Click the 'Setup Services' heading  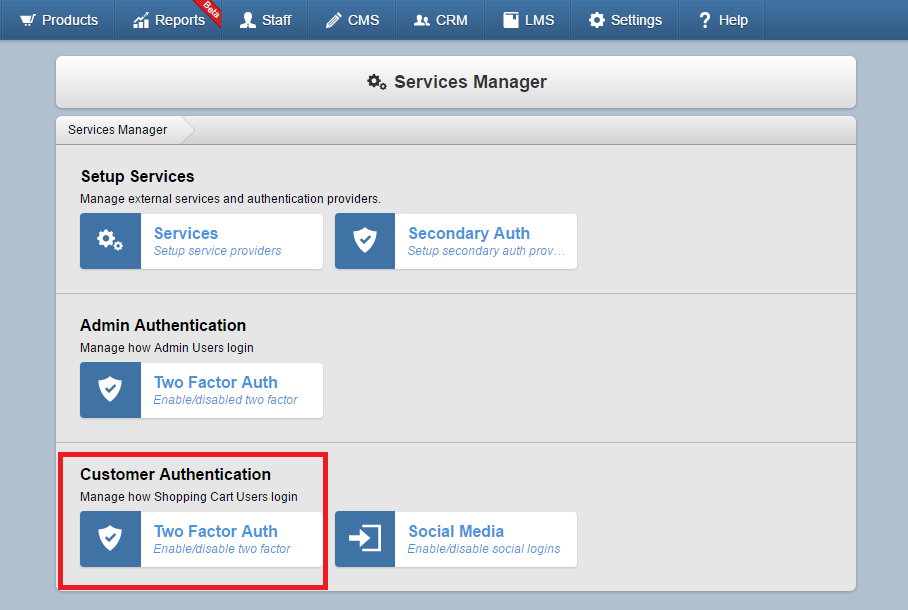click(x=137, y=176)
